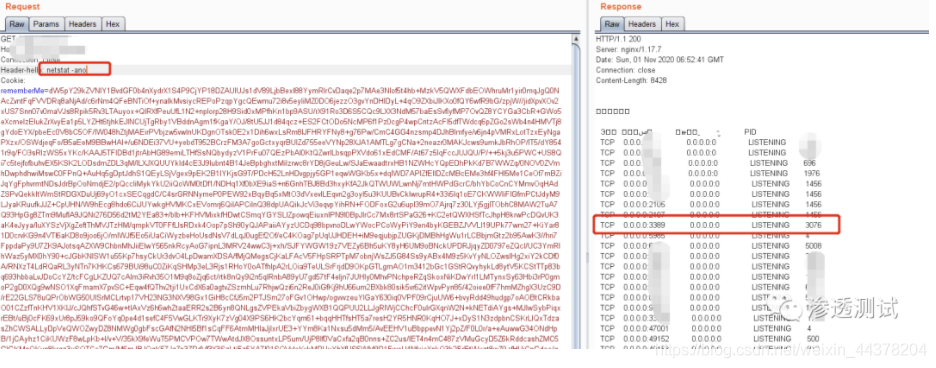This screenshot has width=936, height=368.
Task: Click the 'Content-Length: 8428' response header
Action: [631, 80]
